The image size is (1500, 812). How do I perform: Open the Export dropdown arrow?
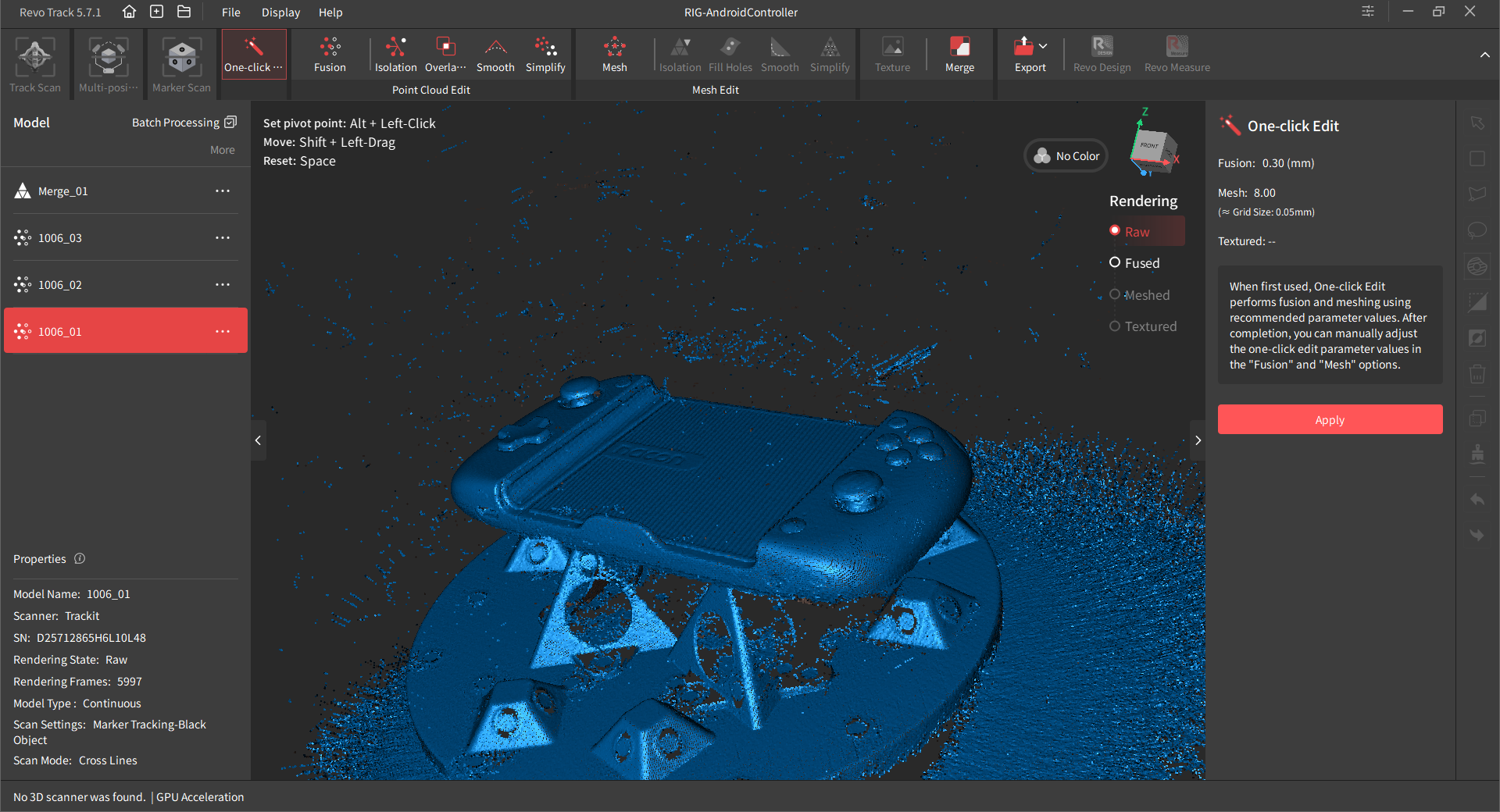pos(1044,47)
